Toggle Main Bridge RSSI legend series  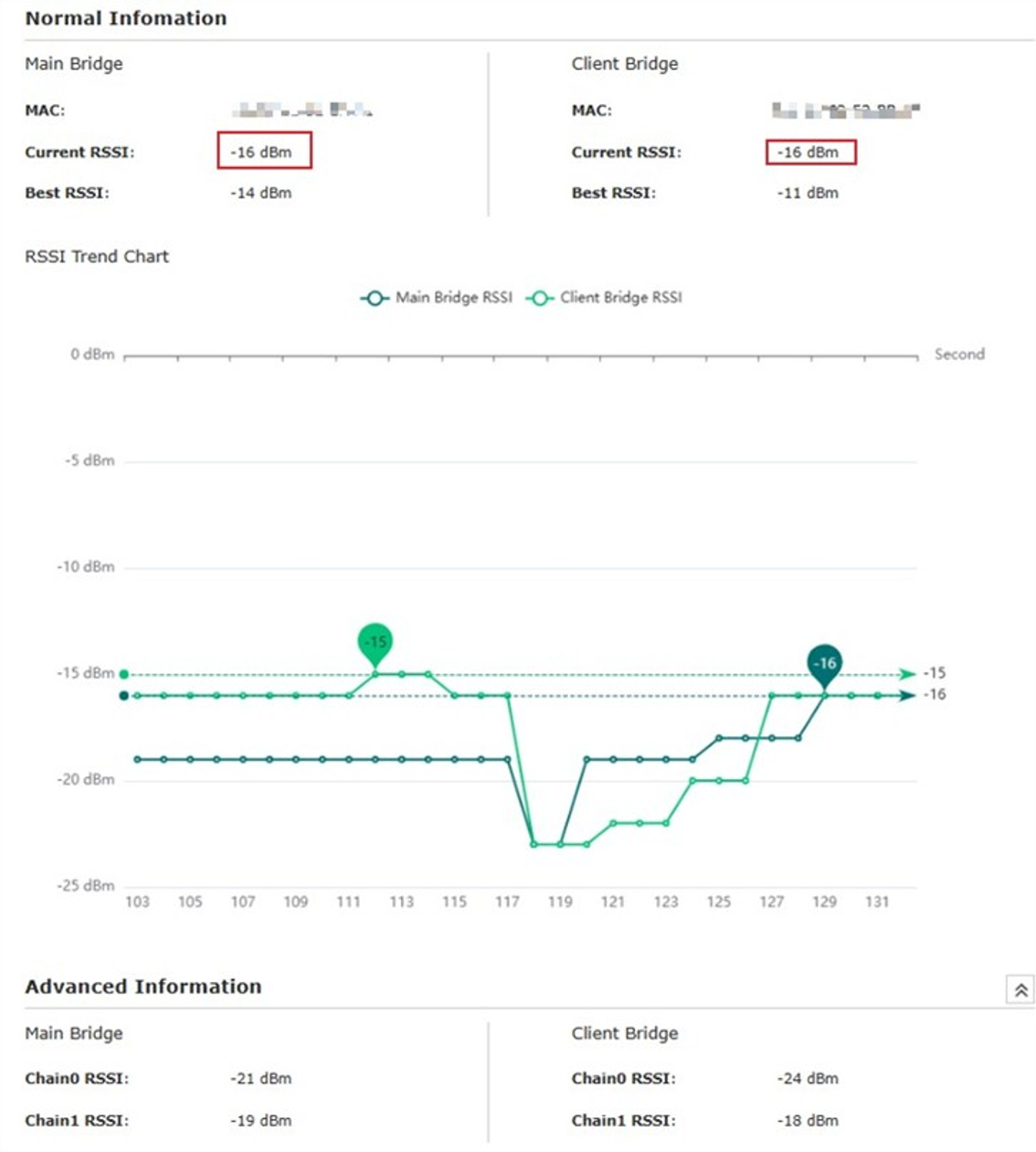[x=436, y=298]
